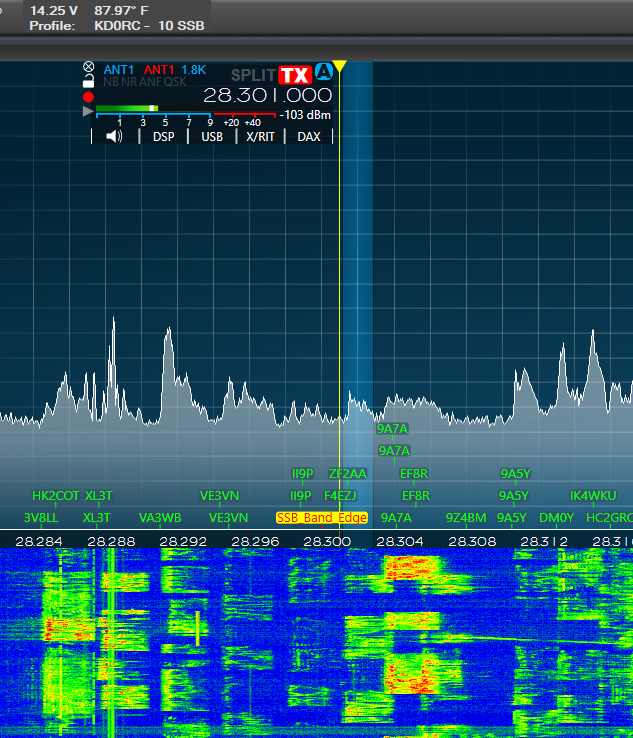
Task: Click the 28.312 frequency axis label
Action: coord(544,542)
